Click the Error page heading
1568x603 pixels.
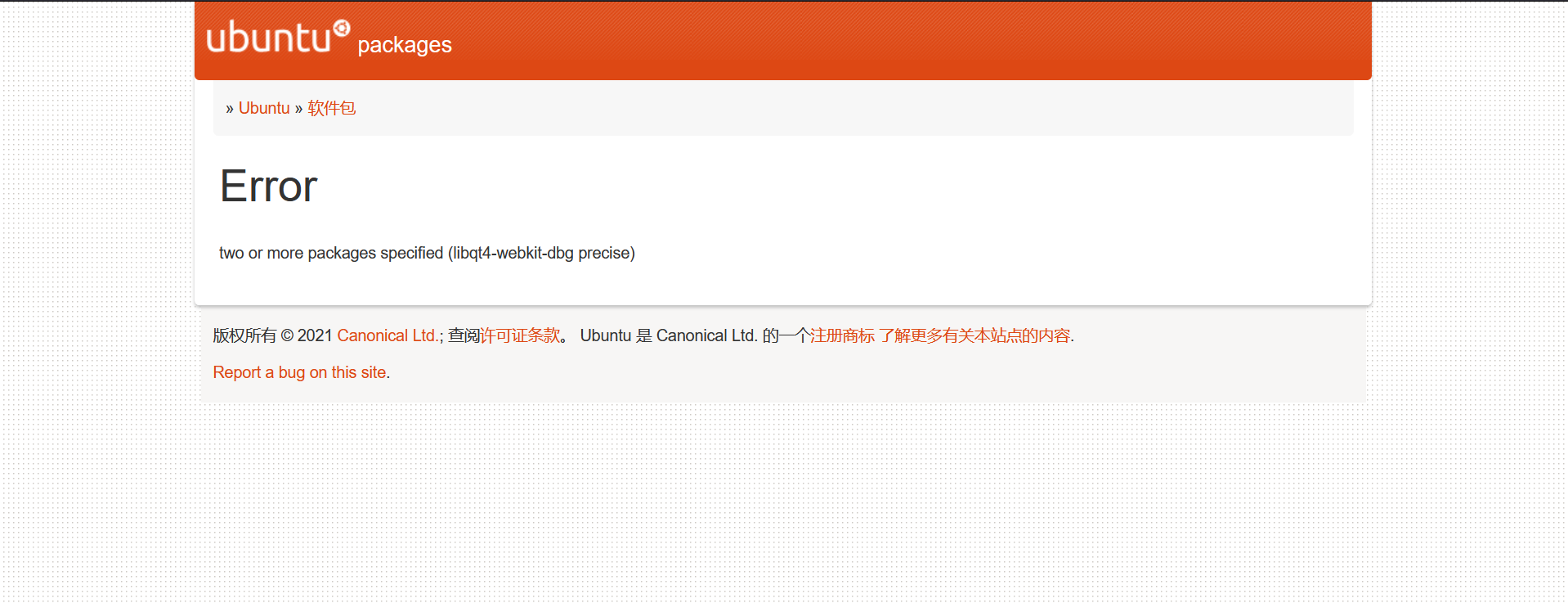click(x=268, y=186)
